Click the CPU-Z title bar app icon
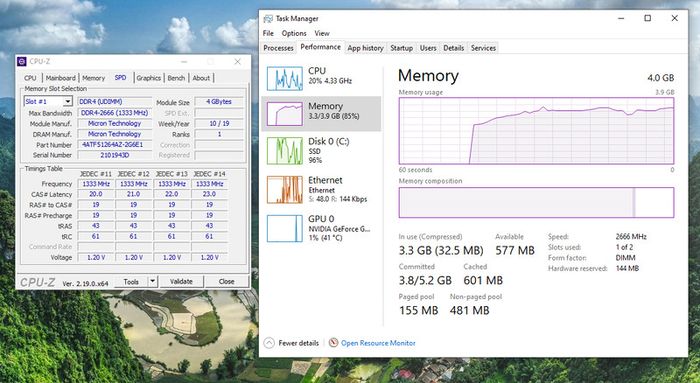 [x=21, y=62]
